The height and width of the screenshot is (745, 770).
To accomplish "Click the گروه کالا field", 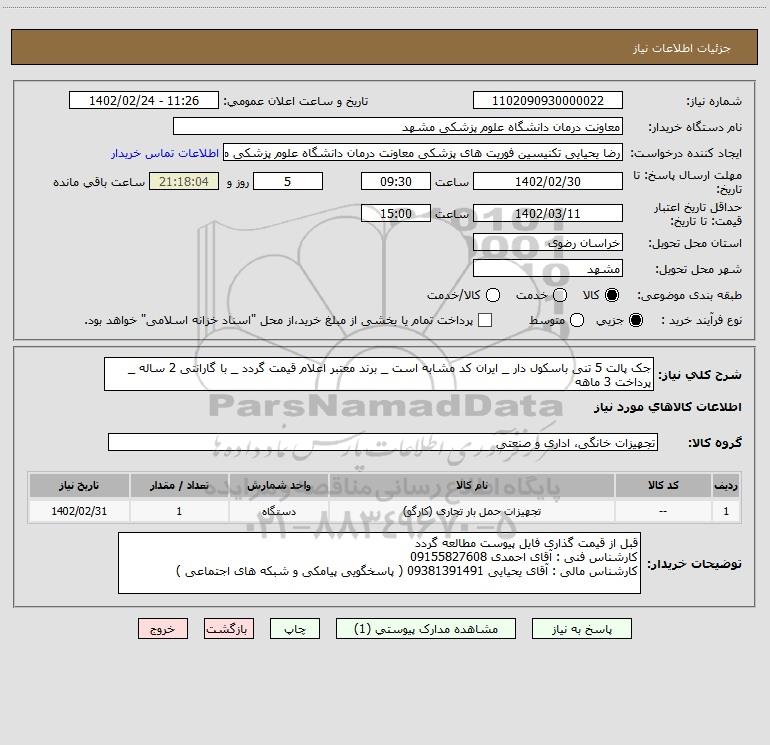I will click(x=383, y=442).
